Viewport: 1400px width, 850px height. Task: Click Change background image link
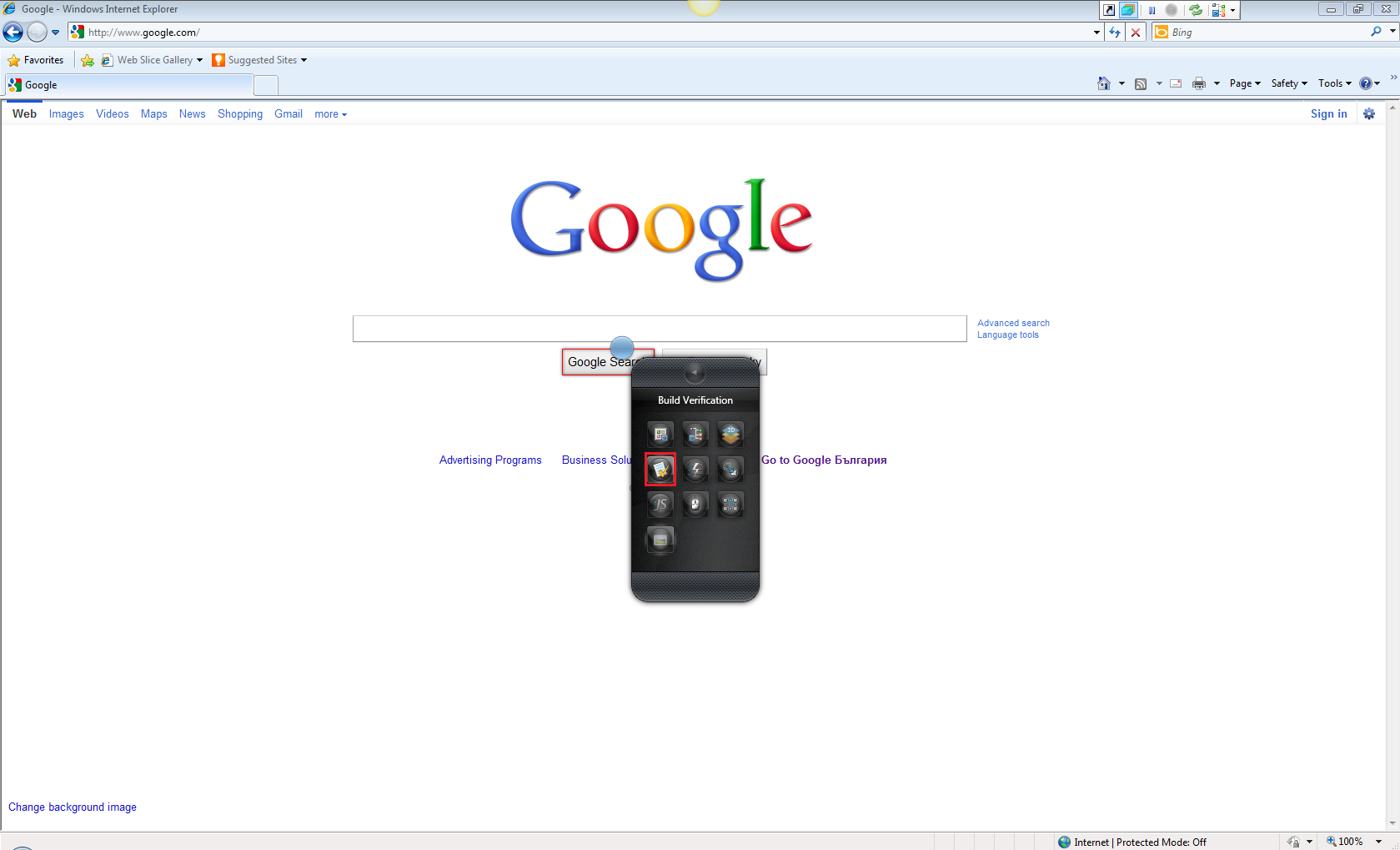pyautogui.click(x=73, y=807)
